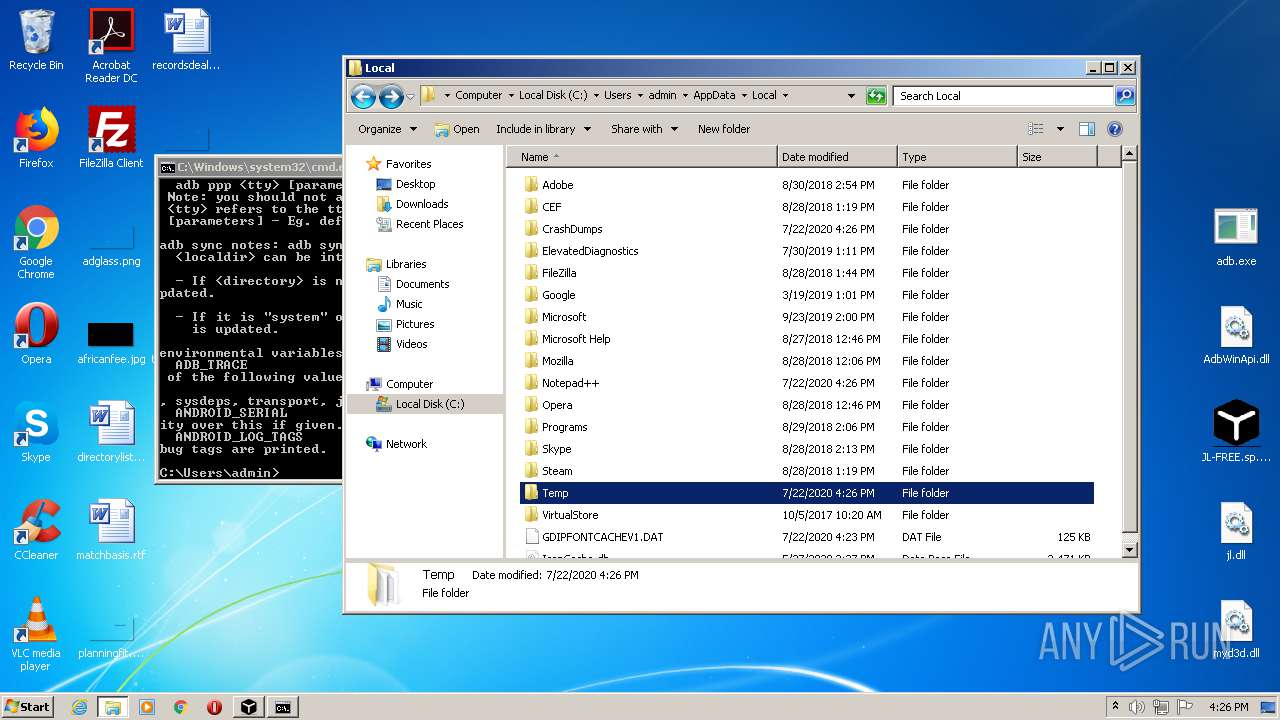Select the Google Chrome desktop shortcut
Image resolution: width=1280 pixels, height=720 pixels.
(36, 242)
